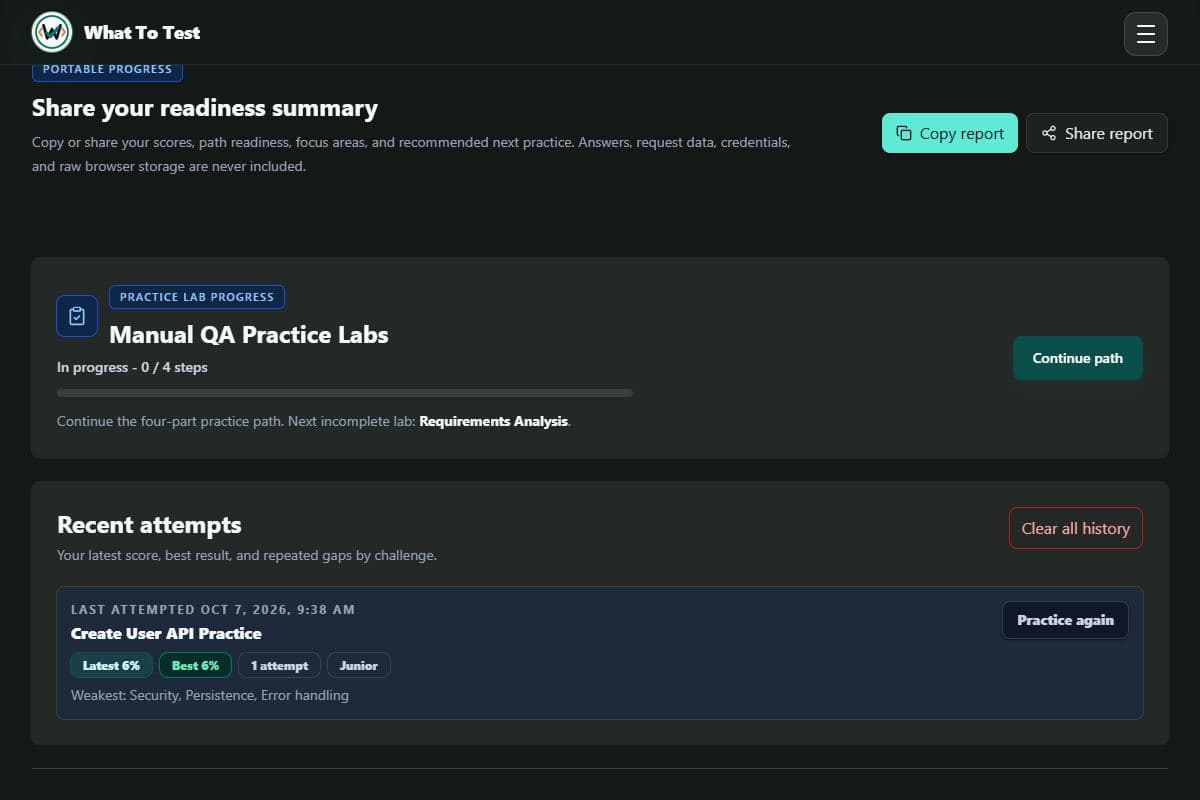This screenshot has width=1200, height=800.
Task: Click the What To Test logo icon
Action: (x=52, y=32)
